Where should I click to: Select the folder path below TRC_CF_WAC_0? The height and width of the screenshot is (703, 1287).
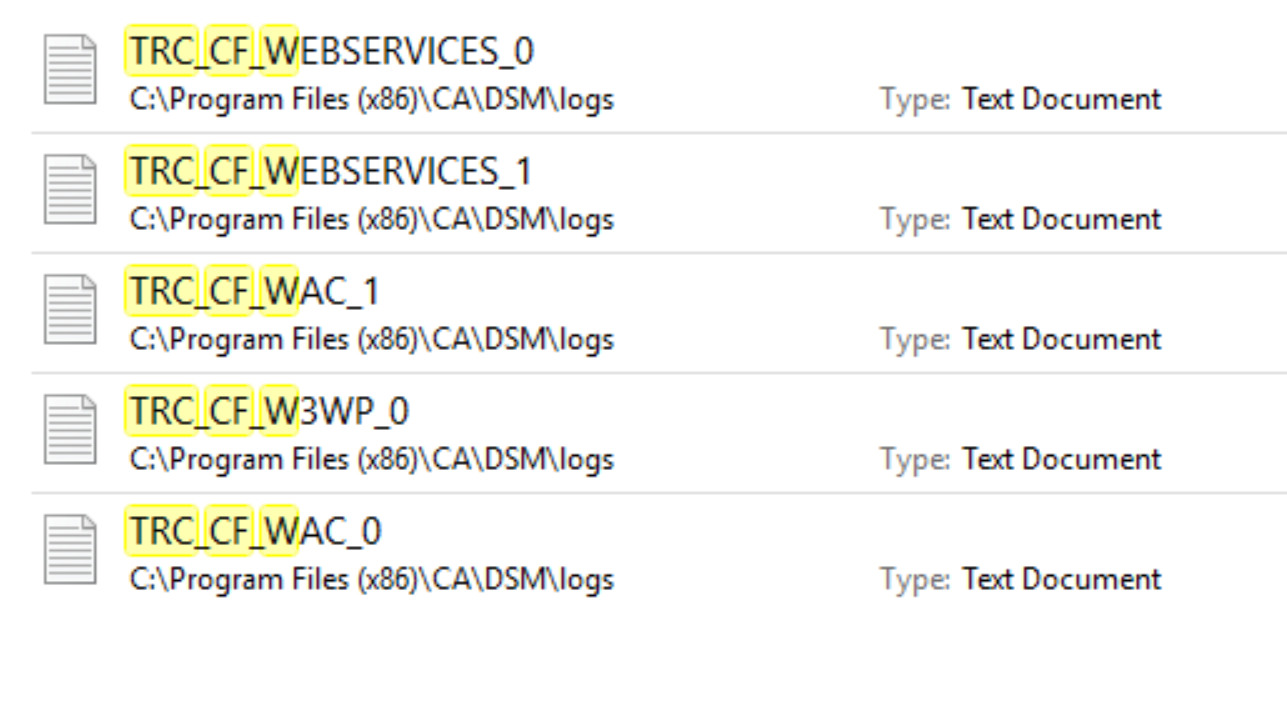coord(371,580)
